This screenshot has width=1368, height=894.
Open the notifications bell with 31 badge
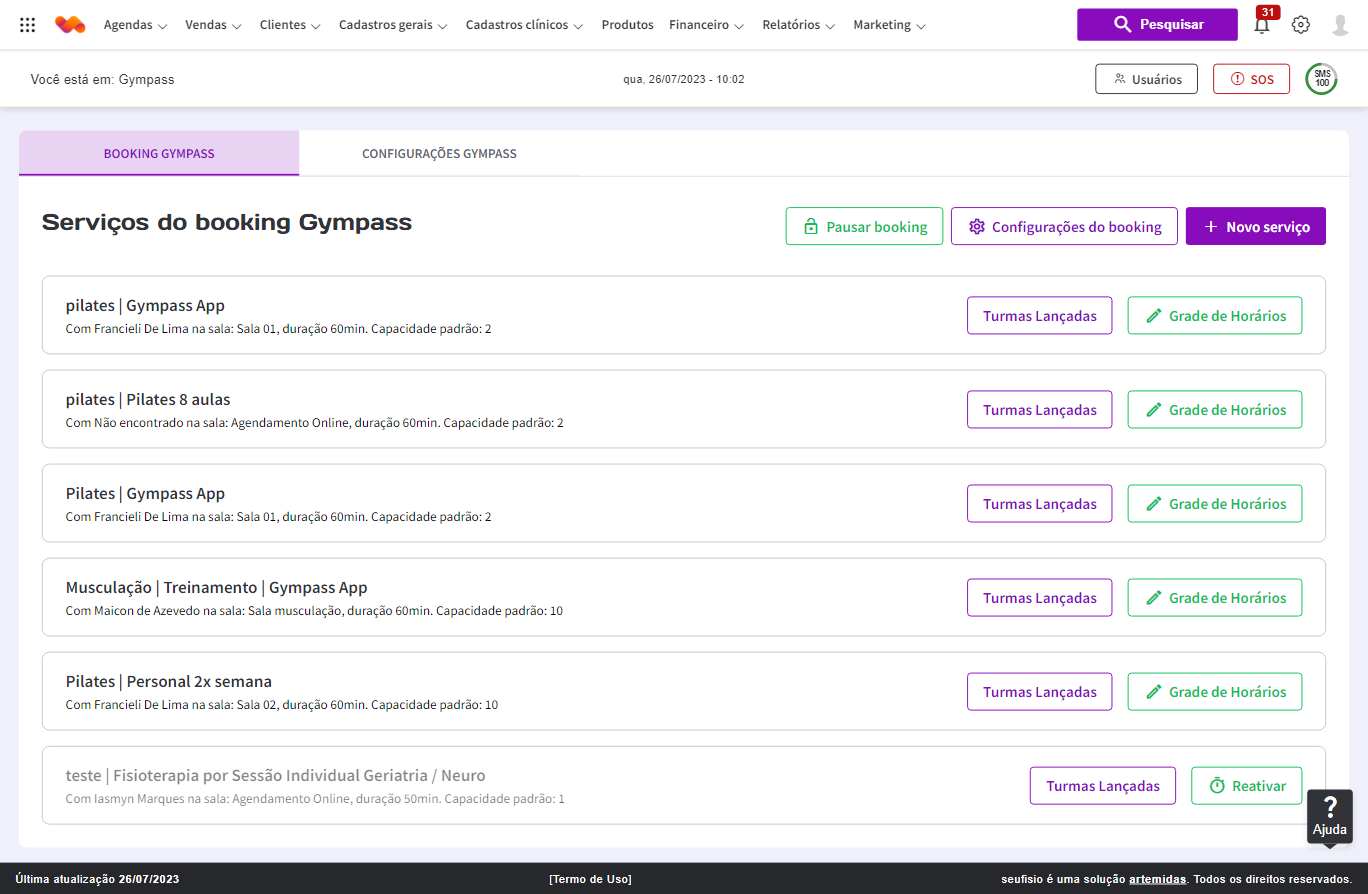coord(1262,24)
